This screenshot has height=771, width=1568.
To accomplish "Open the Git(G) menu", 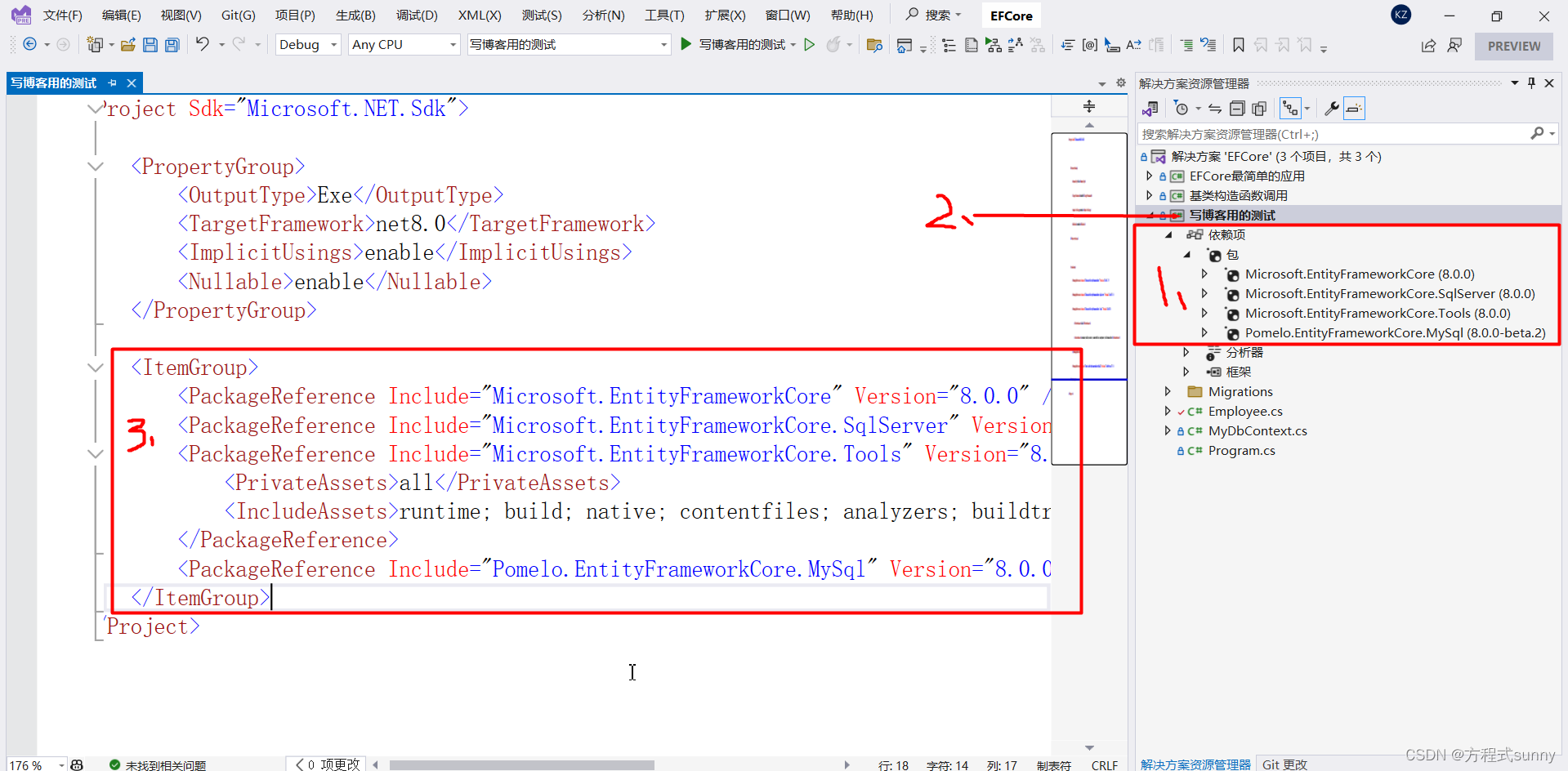I will click(x=239, y=16).
